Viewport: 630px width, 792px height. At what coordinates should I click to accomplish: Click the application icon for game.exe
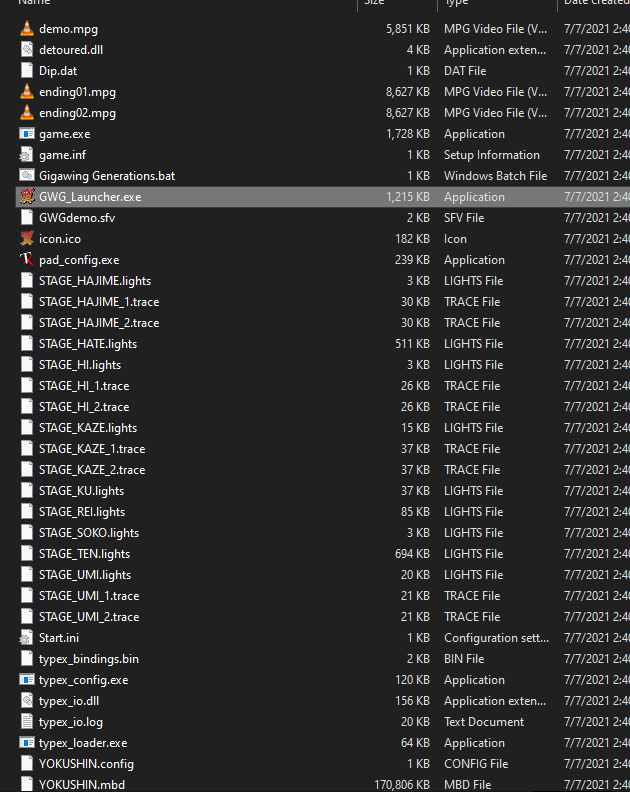(x=27, y=134)
